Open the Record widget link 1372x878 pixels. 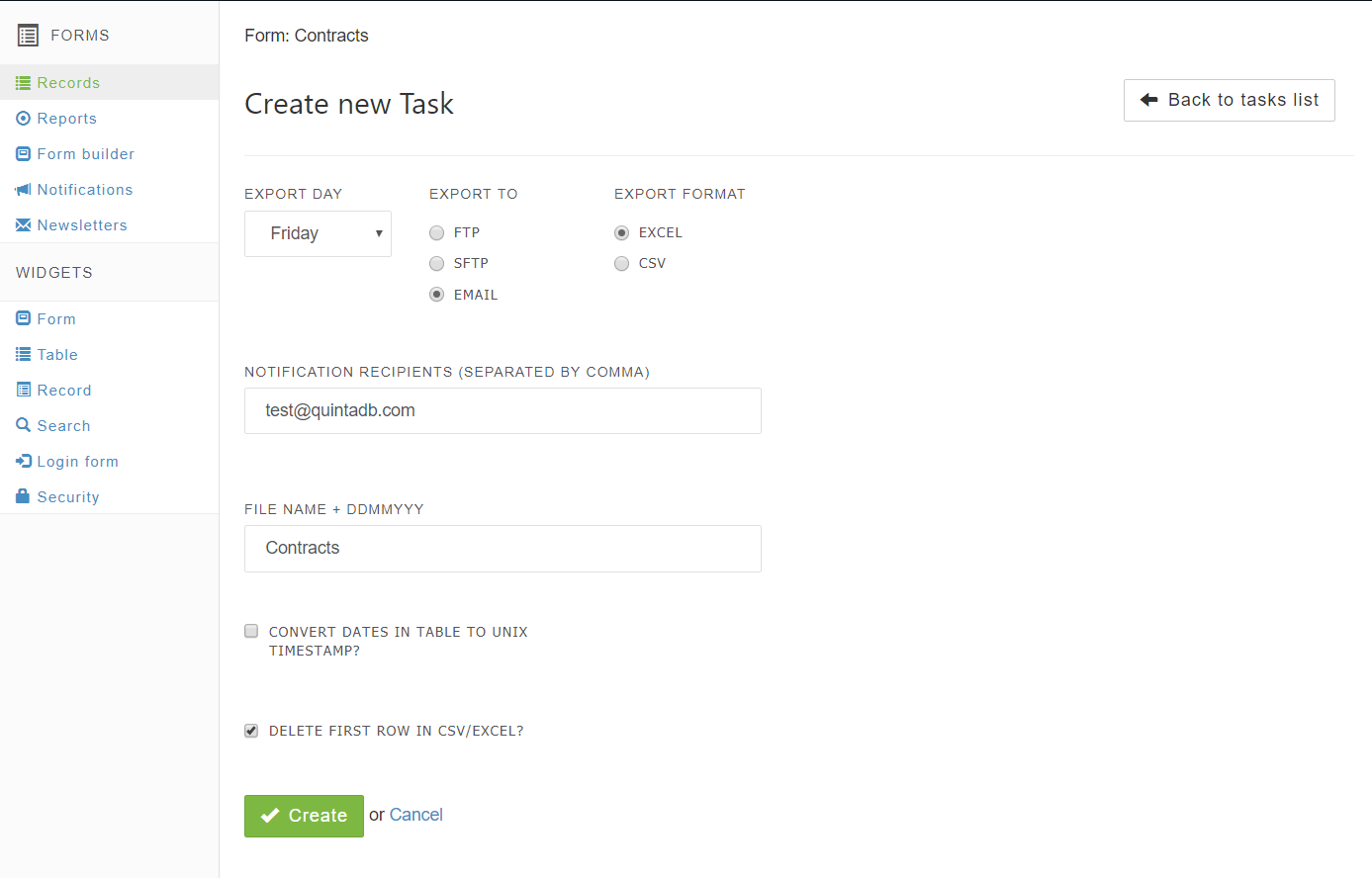(64, 391)
